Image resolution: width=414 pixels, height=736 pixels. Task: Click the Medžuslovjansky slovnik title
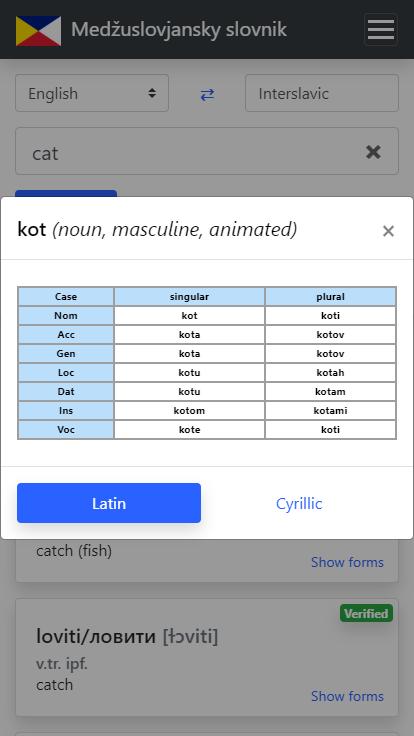pyautogui.click(x=179, y=30)
